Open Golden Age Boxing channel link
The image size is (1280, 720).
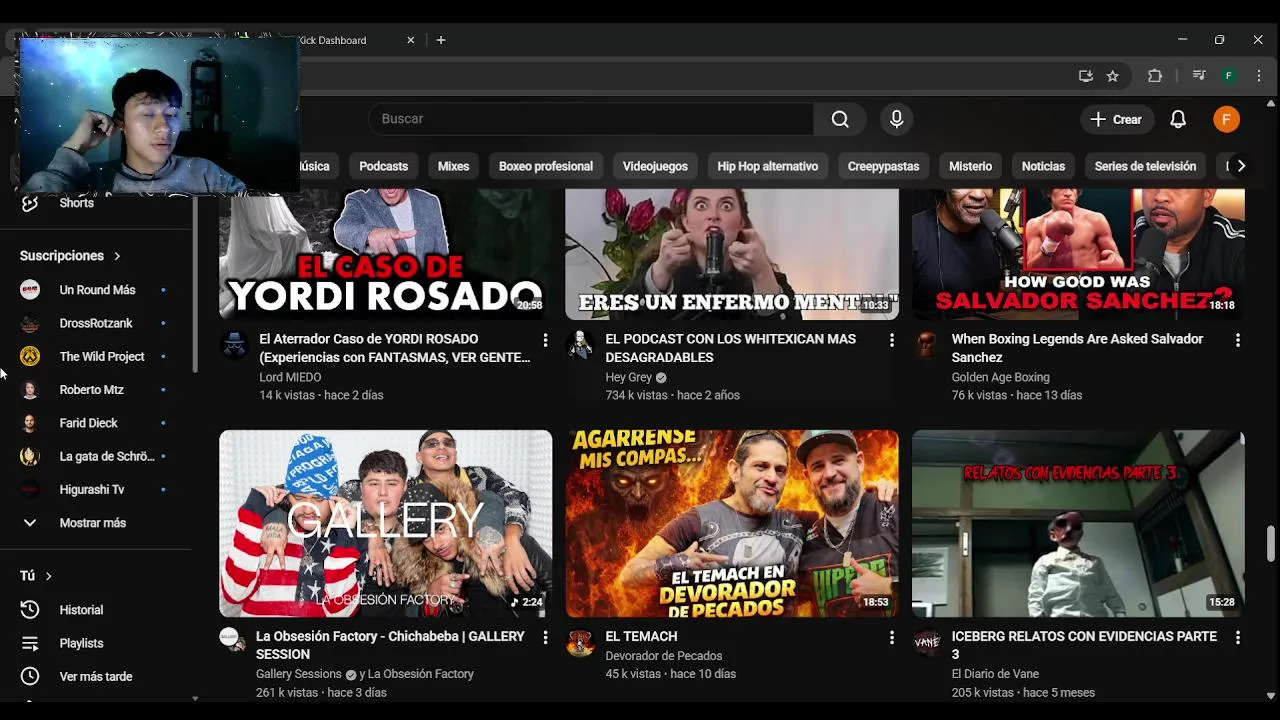tap(1000, 377)
